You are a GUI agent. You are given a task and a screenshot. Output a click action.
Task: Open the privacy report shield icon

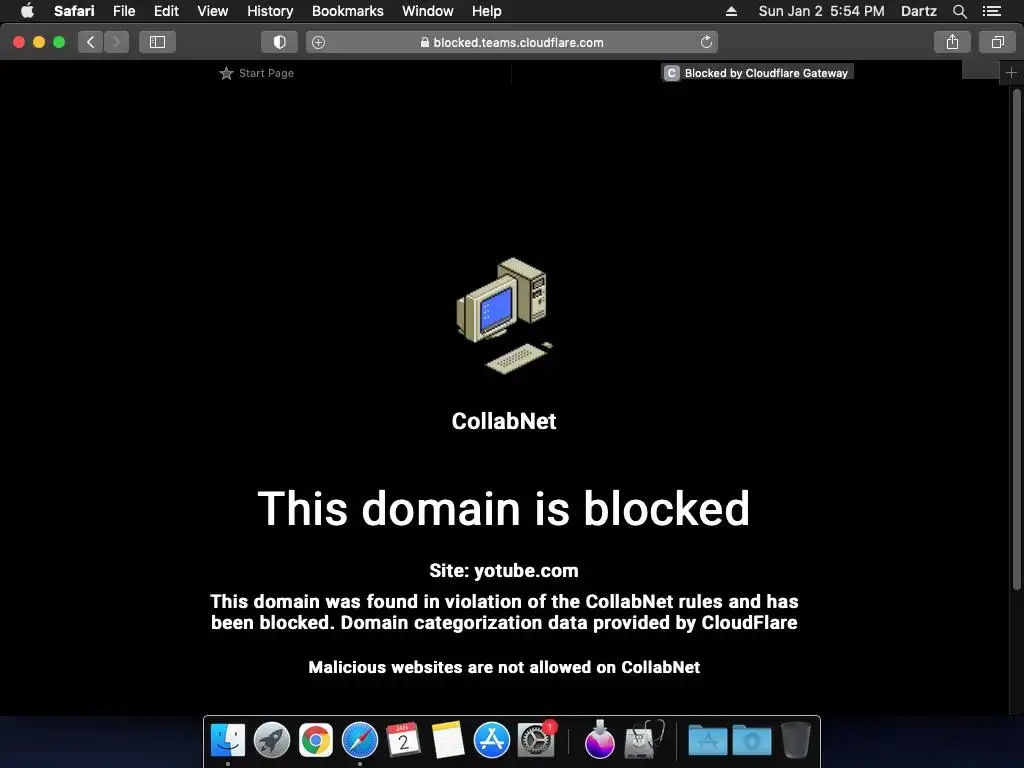point(280,42)
